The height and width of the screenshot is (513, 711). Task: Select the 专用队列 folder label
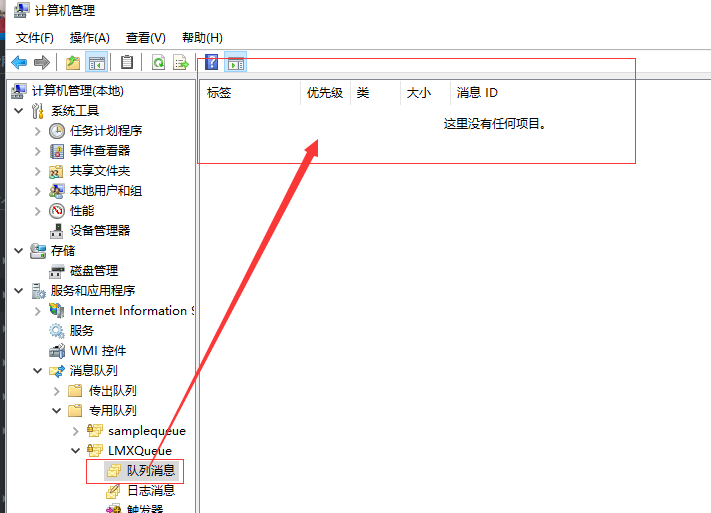pos(112,411)
